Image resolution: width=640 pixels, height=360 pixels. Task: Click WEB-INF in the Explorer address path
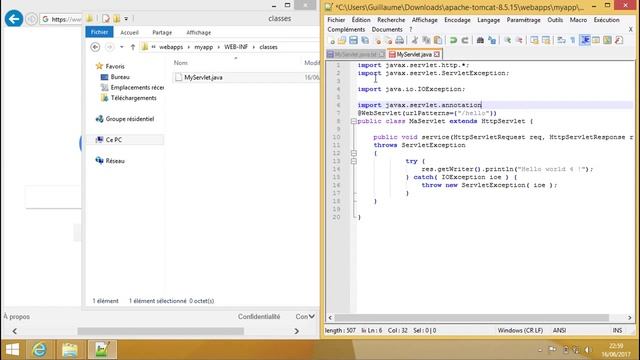(x=236, y=47)
